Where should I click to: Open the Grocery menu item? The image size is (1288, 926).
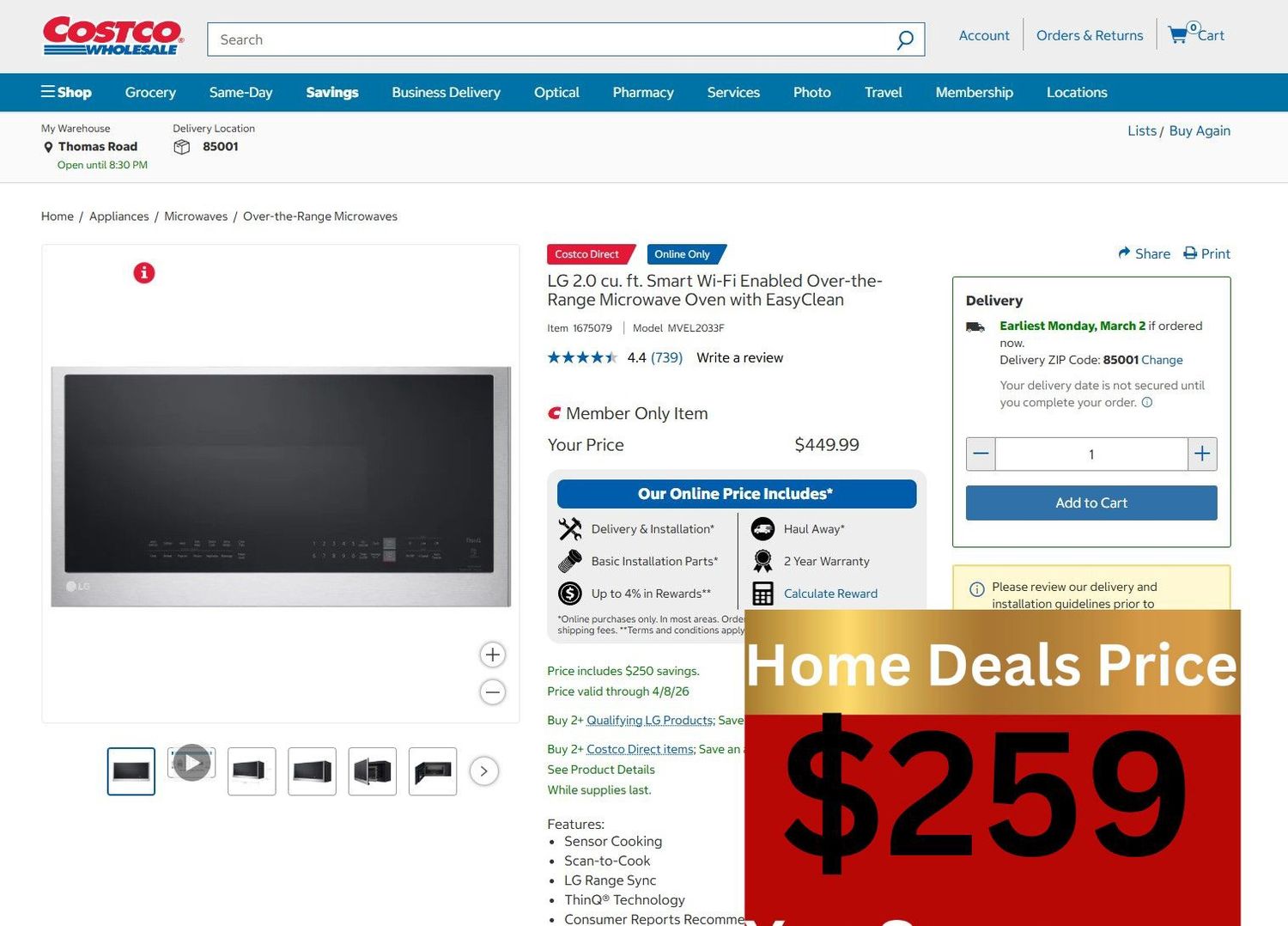150,92
